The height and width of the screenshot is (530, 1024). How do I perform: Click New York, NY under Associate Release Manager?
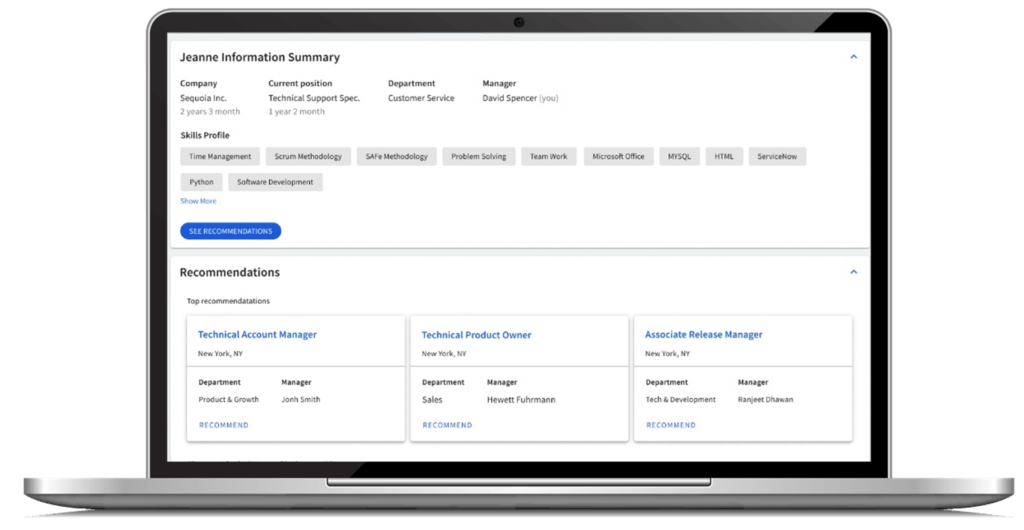(667, 354)
